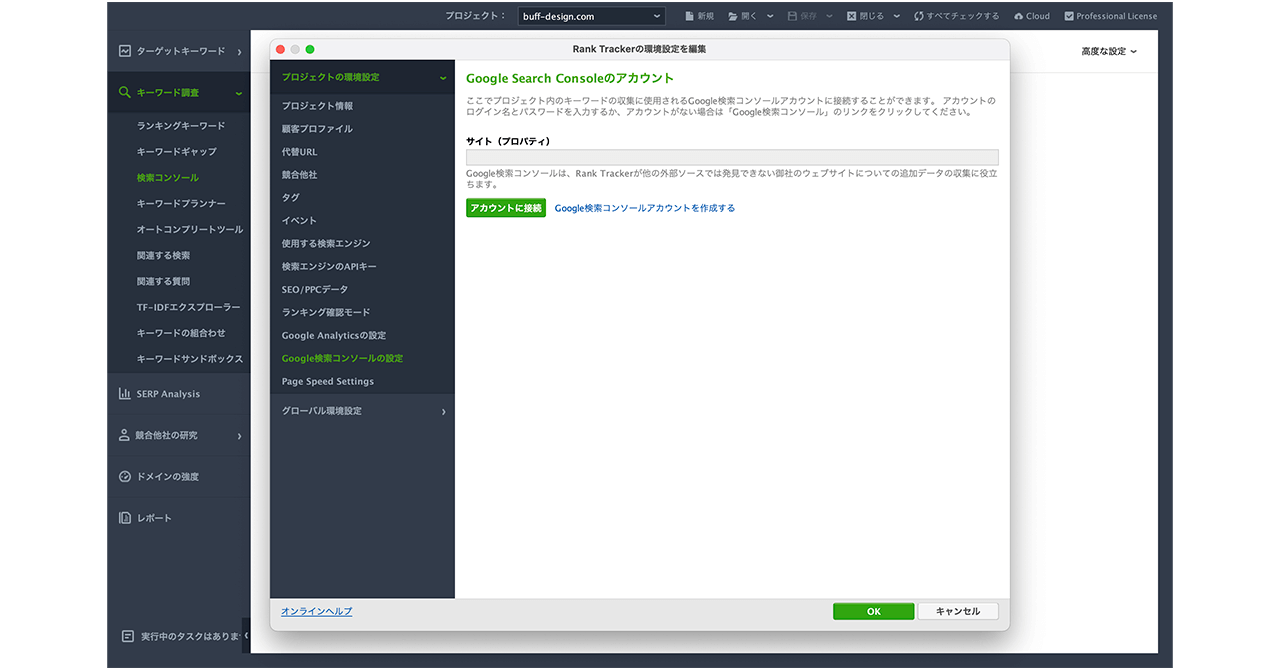Collapse the プロジェクトの環境設定 section
Screen dimensions: 1280x670
click(443, 78)
